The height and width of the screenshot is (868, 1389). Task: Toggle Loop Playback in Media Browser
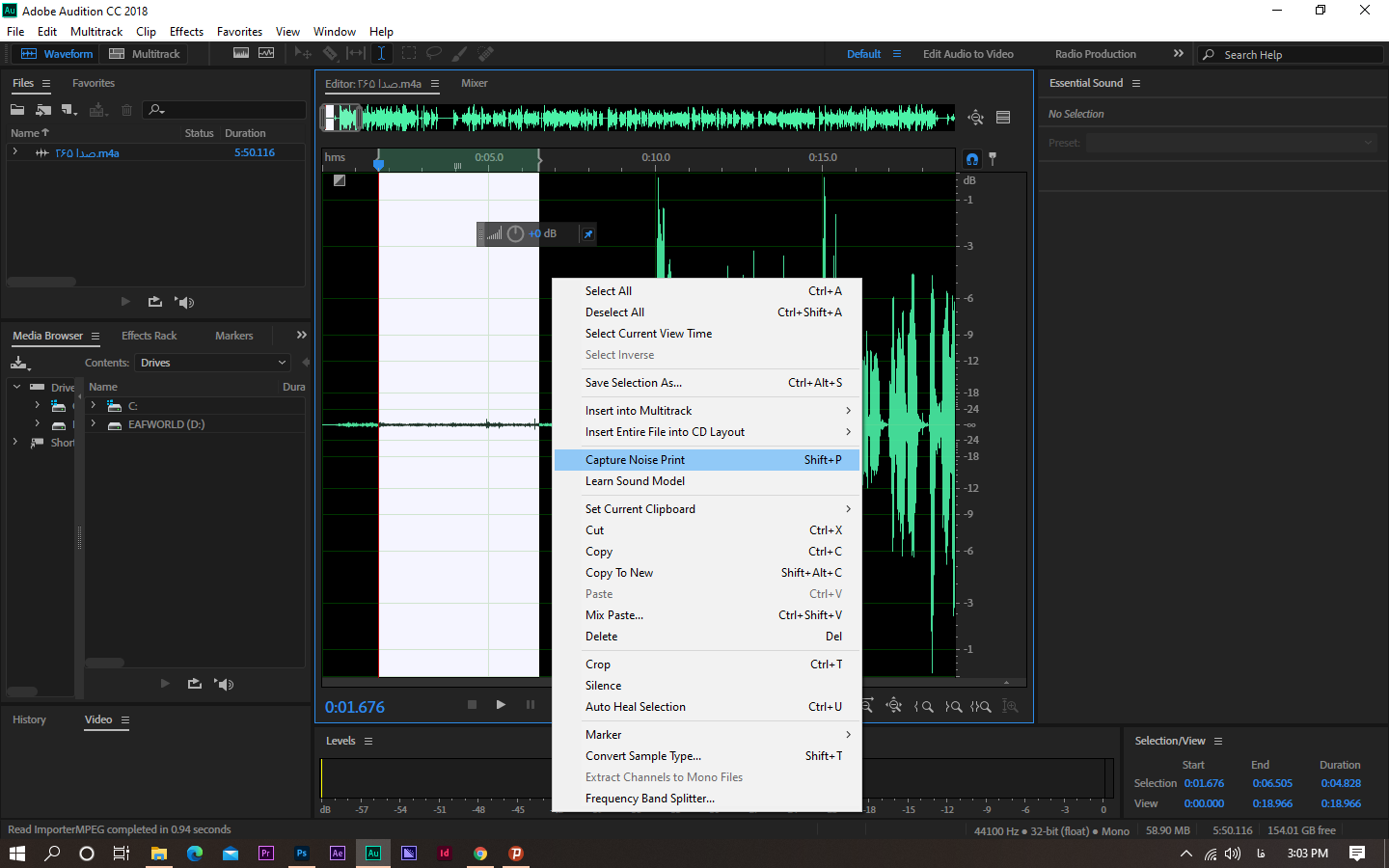pos(194,684)
